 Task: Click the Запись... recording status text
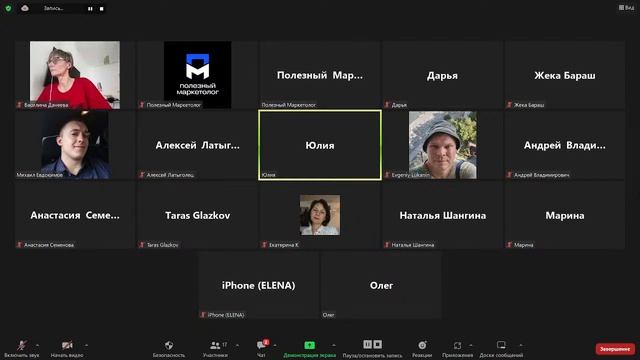tap(53, 8)
